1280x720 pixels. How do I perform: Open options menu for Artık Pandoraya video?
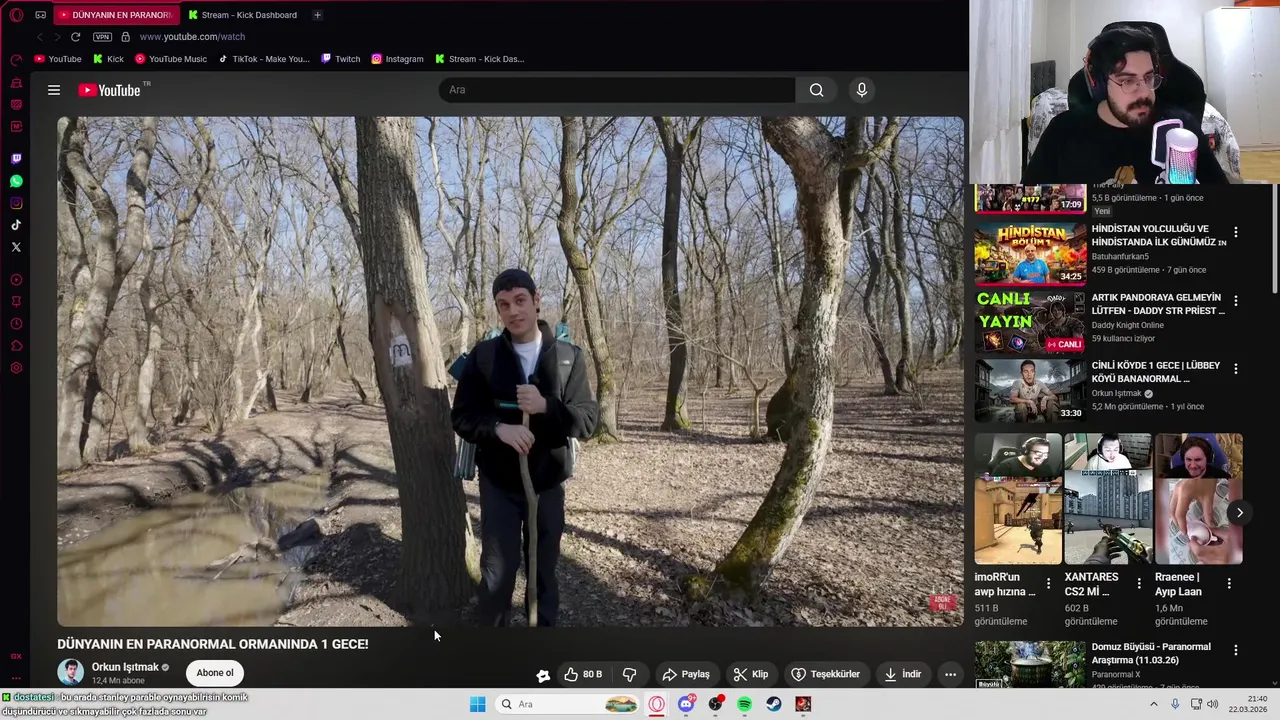pos(1235,300)
